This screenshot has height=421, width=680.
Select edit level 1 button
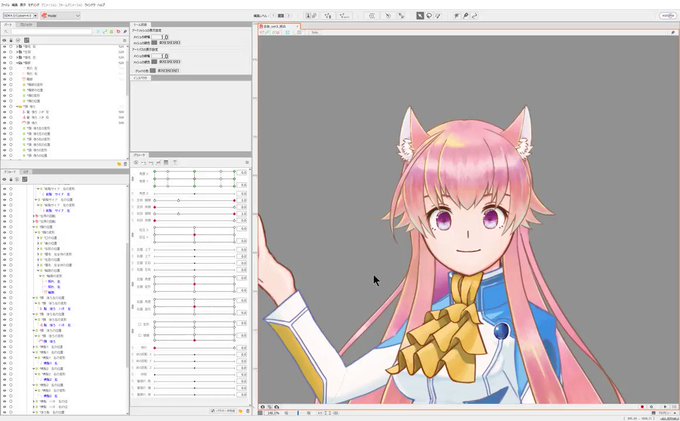[273, 16]
